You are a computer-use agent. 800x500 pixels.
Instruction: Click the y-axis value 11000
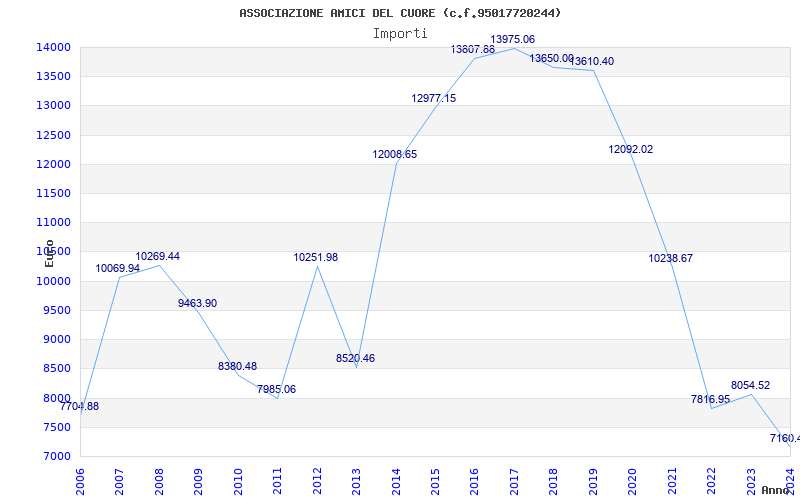(53, 222)
